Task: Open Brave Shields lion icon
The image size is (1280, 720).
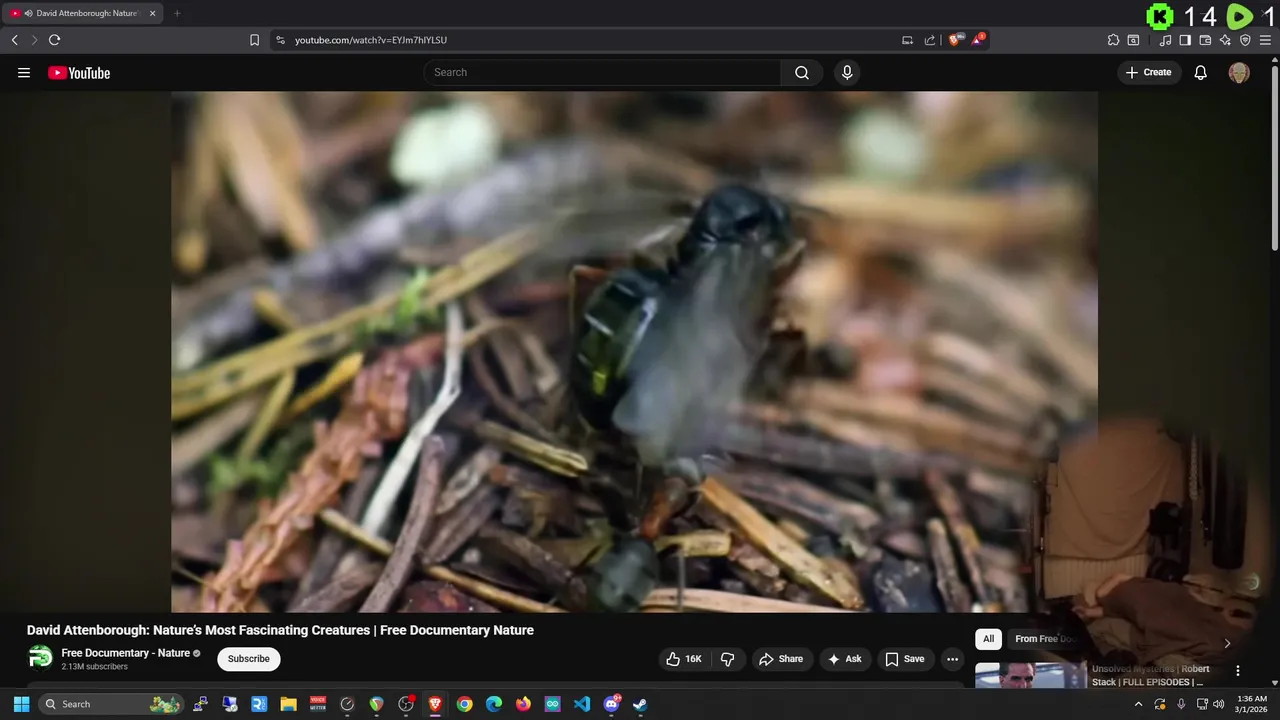Action: point(955,40)
